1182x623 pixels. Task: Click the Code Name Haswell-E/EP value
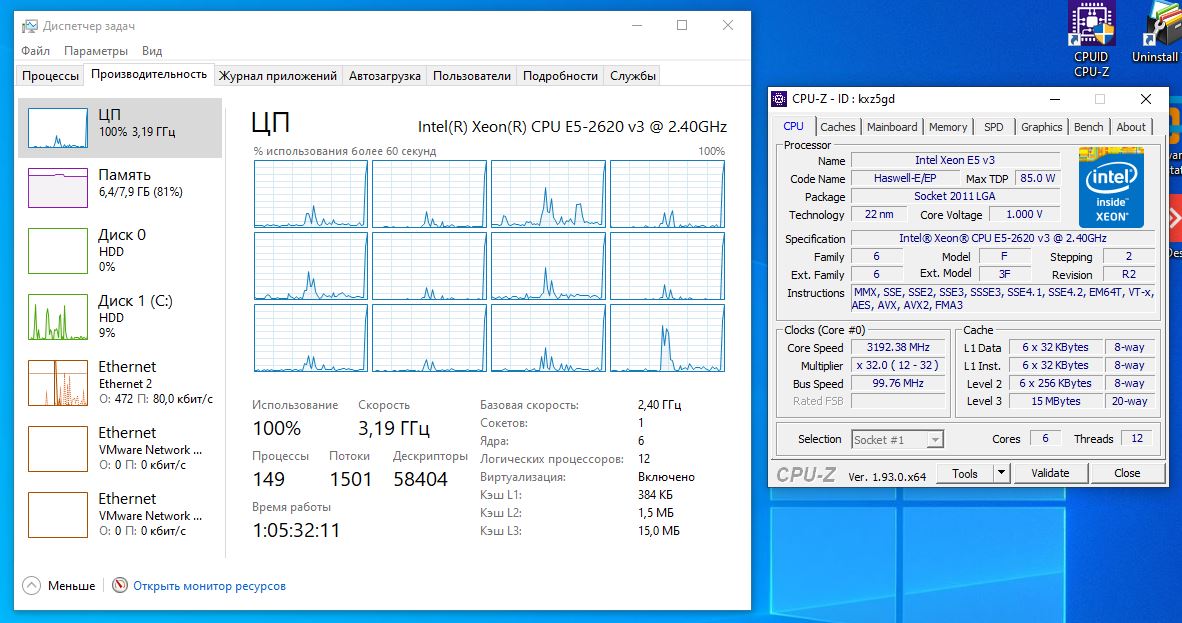905,178
